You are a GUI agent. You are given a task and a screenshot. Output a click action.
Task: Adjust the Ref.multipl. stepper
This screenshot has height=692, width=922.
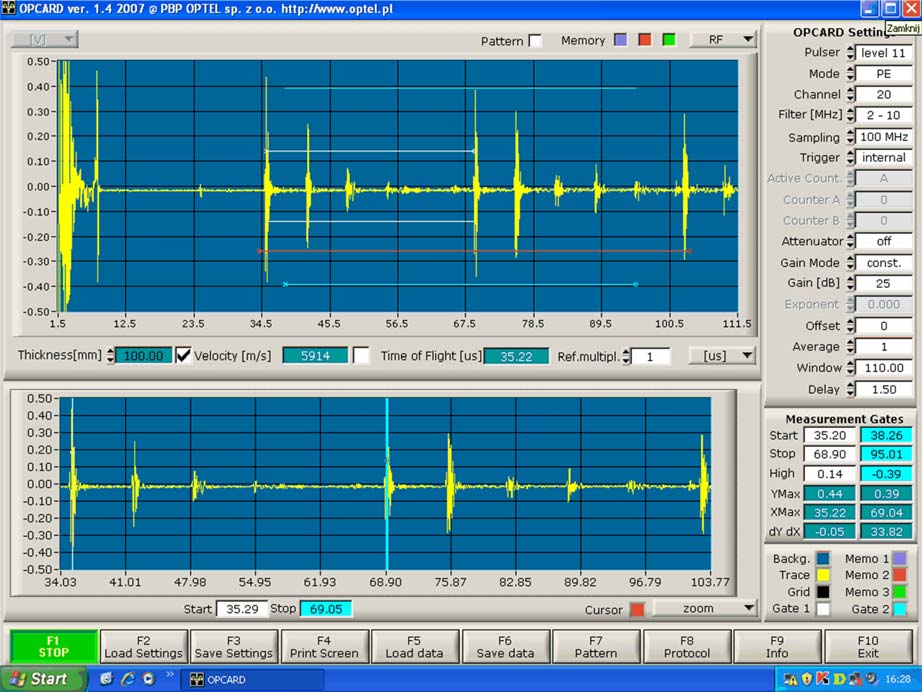click(x=626, y=356)
